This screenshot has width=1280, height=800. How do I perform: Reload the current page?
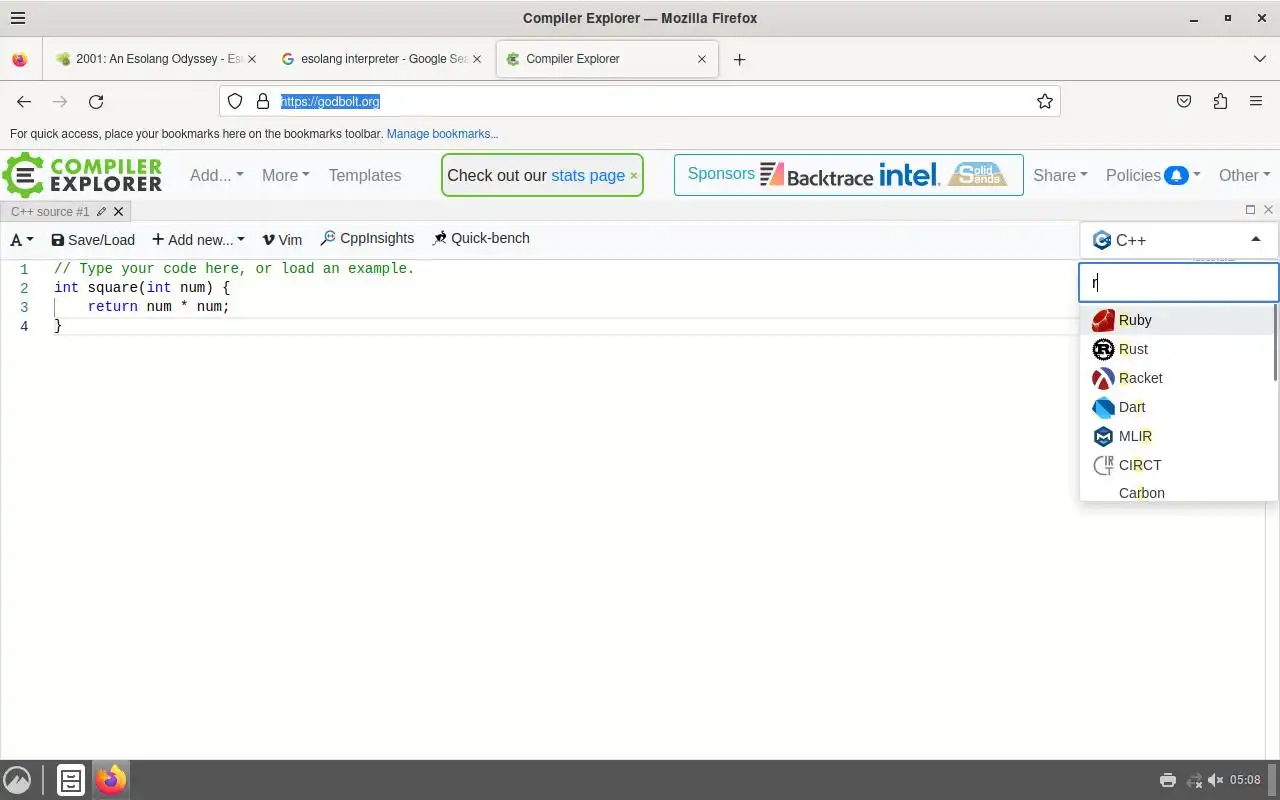click(x=96, y=101)
